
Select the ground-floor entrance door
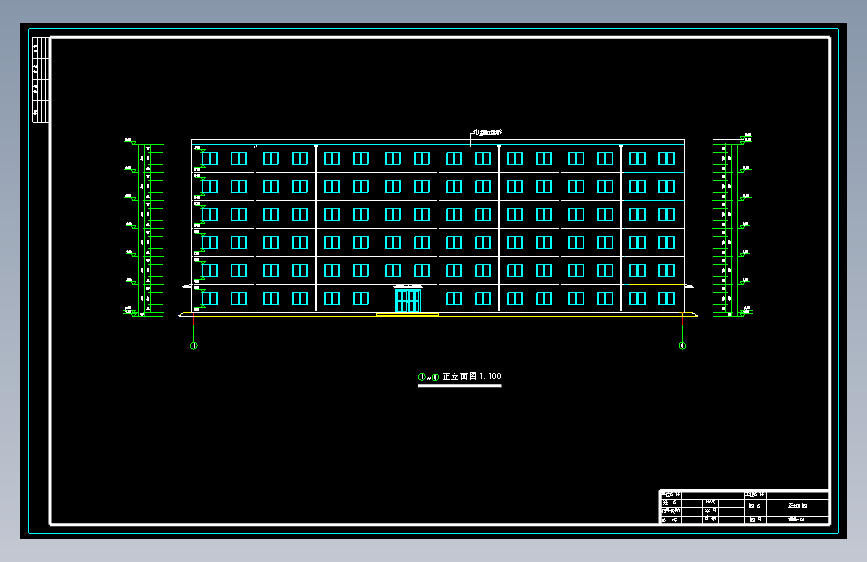[408, 300]
